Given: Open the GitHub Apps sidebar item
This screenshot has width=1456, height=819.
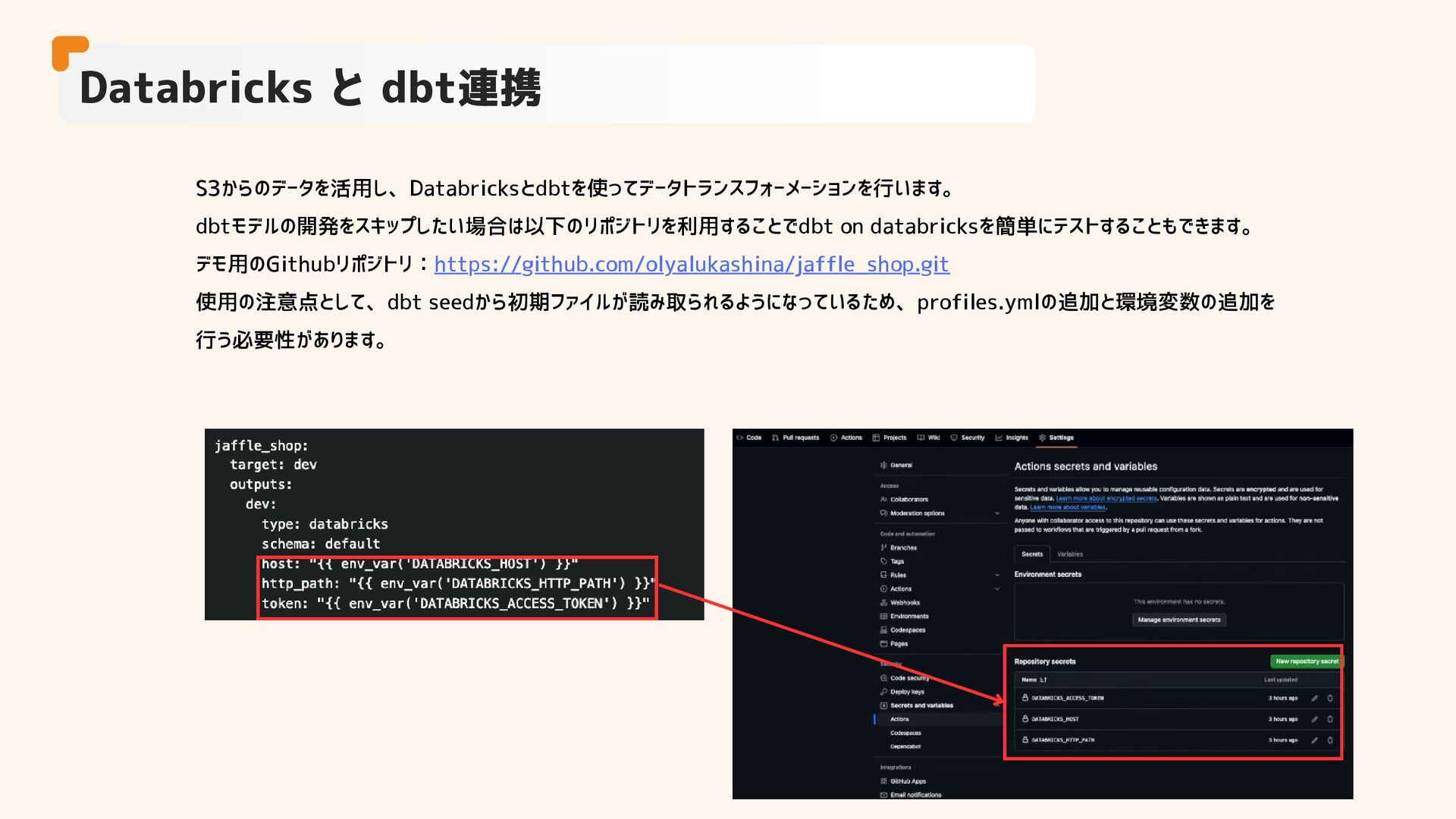Looking at the screenshot, I should coord(907,781).
